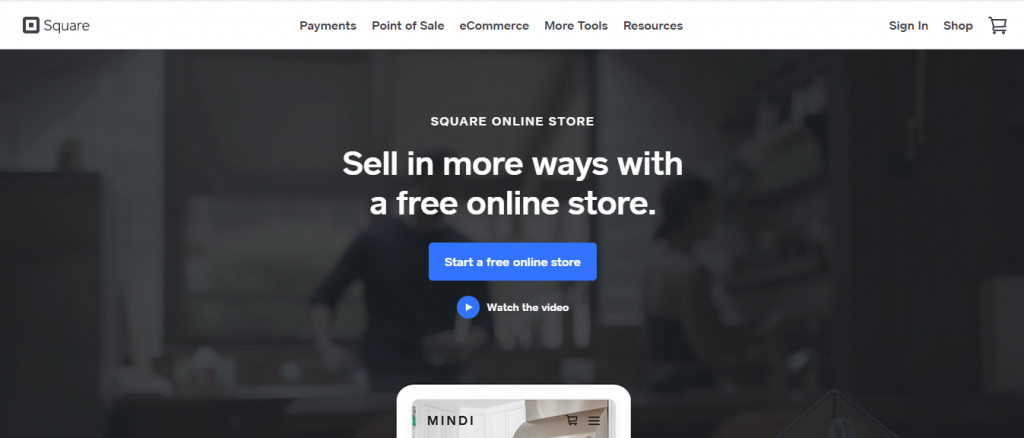Open the Point of Sale menu
This screenshot has height=438, width=1024.
pyautogui.click(x=408, y=25)
